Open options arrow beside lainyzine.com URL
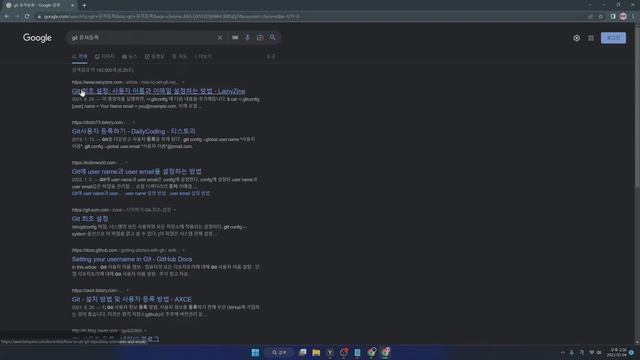Viewport: 640px width, 360px height. (x=183, y=82)
